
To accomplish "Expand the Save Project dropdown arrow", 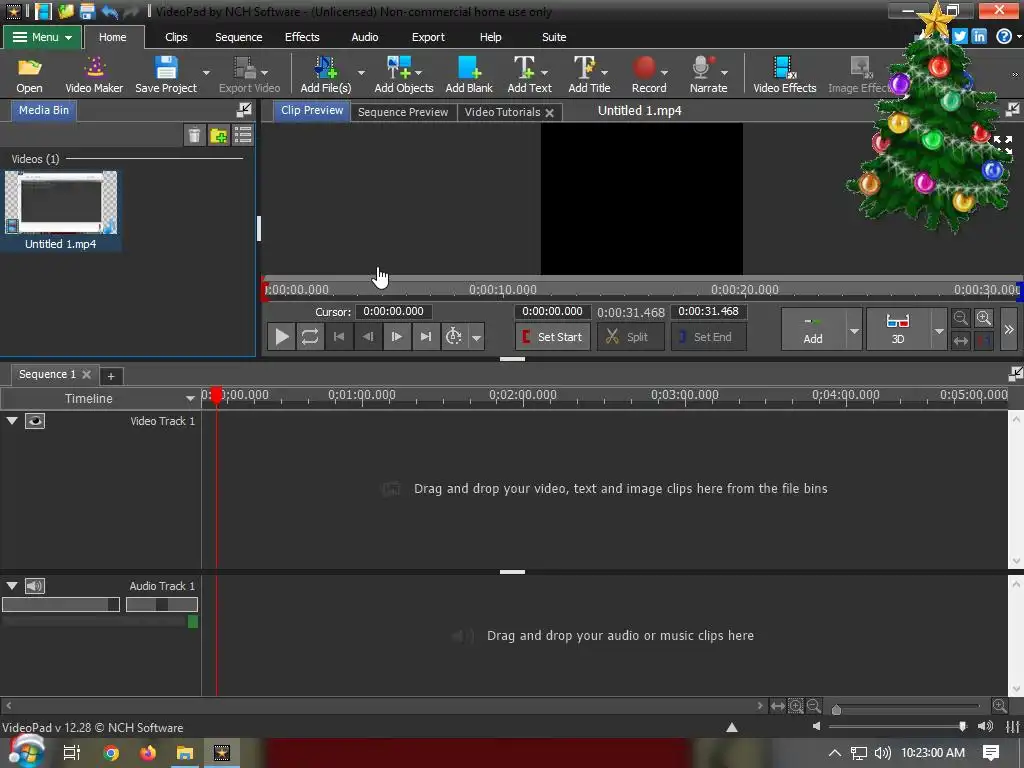I will 206,72.
